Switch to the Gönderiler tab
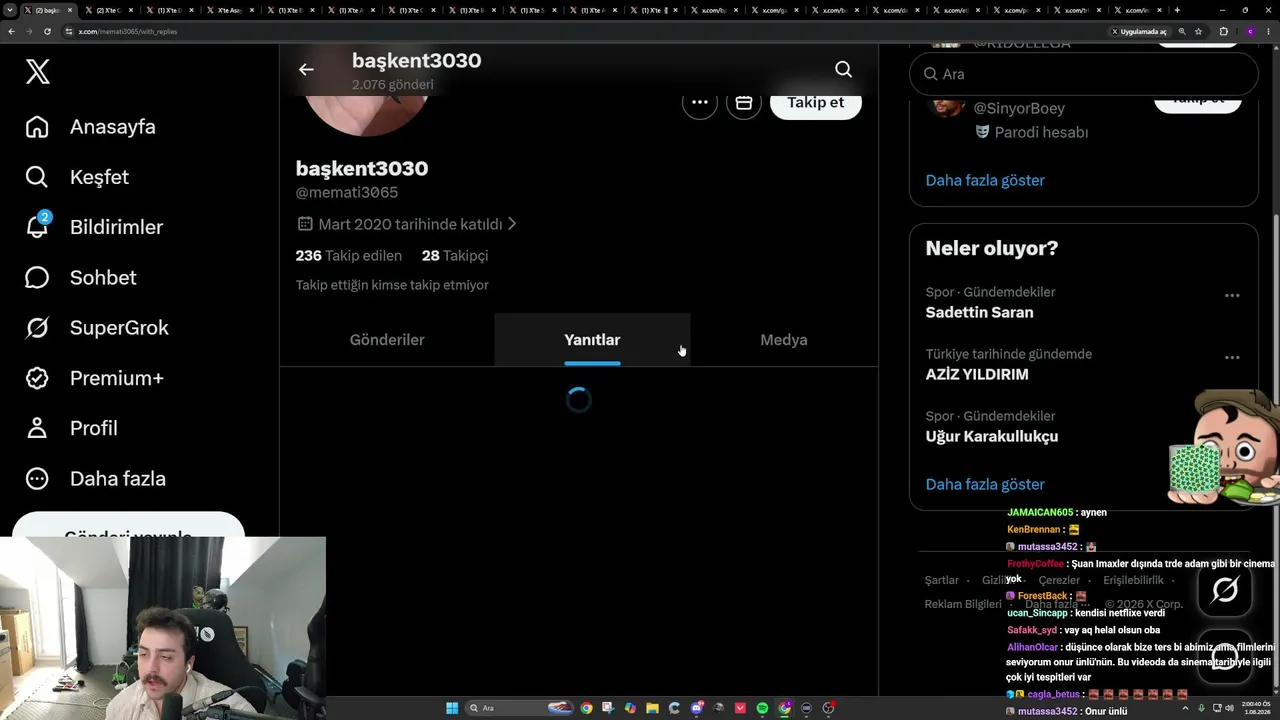 click(387, 340)
